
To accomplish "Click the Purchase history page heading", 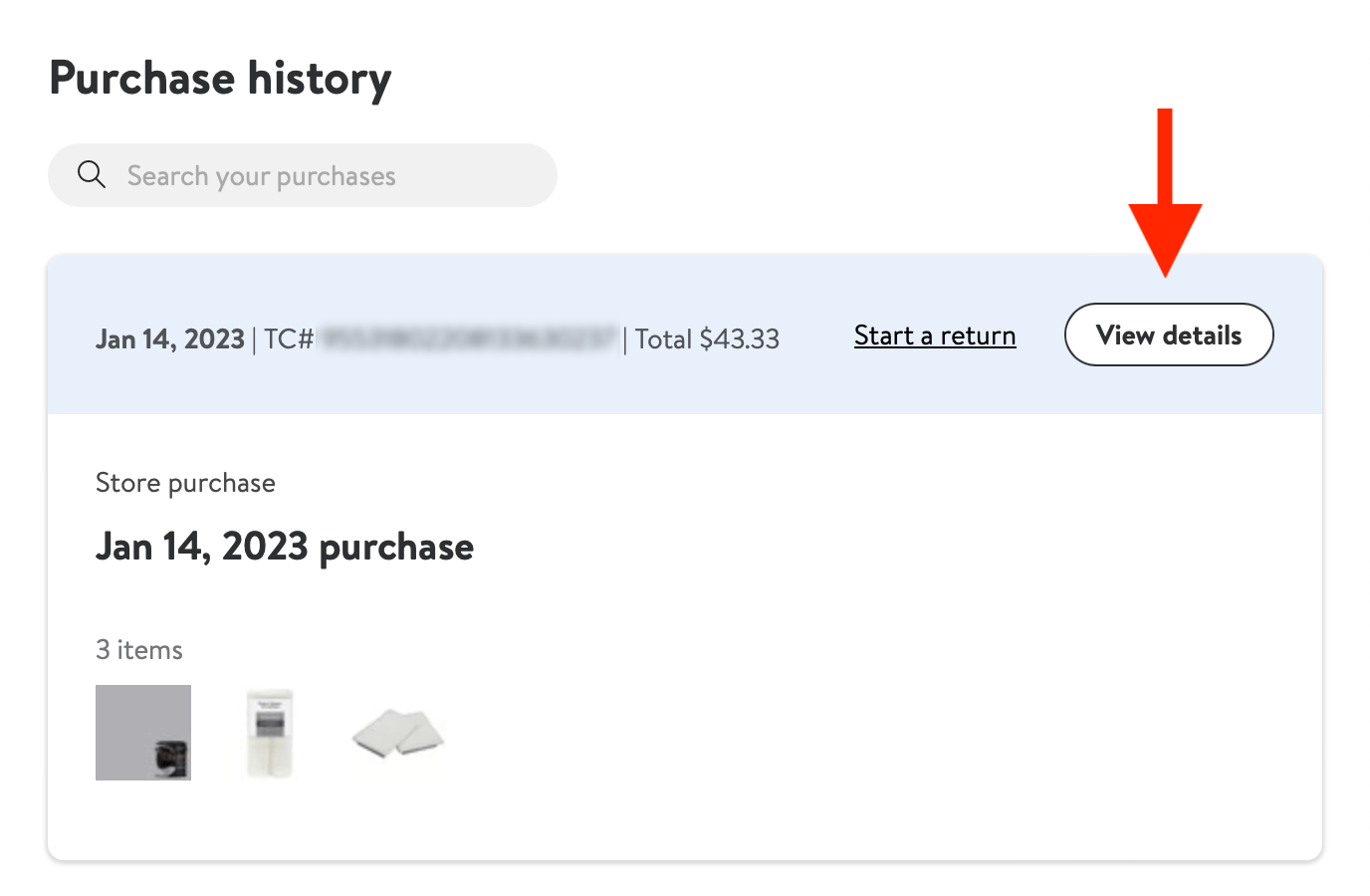I will pyautogui.click(x=220, y=79).
